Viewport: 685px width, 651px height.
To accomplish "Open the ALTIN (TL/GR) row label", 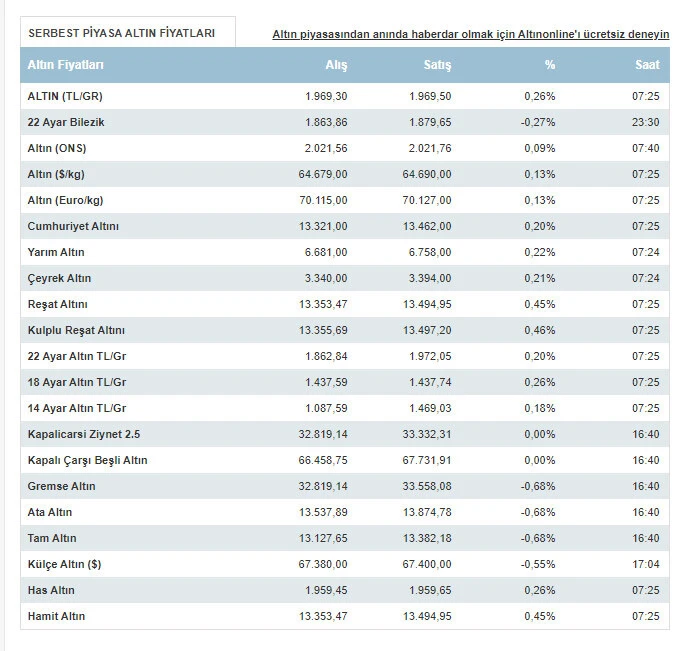I will tap(66, 96).
